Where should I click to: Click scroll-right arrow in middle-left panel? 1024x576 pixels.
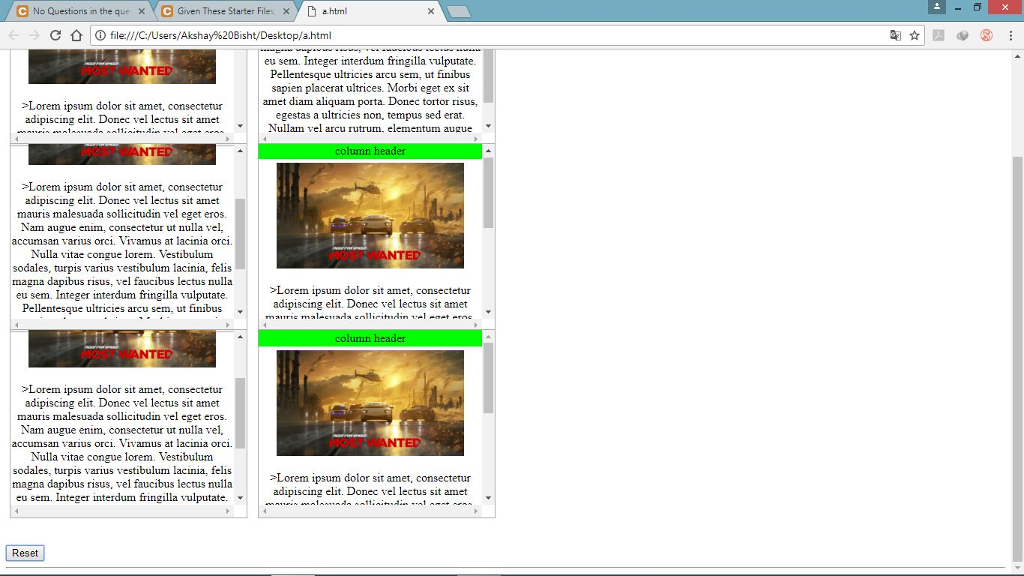(228, 325)
